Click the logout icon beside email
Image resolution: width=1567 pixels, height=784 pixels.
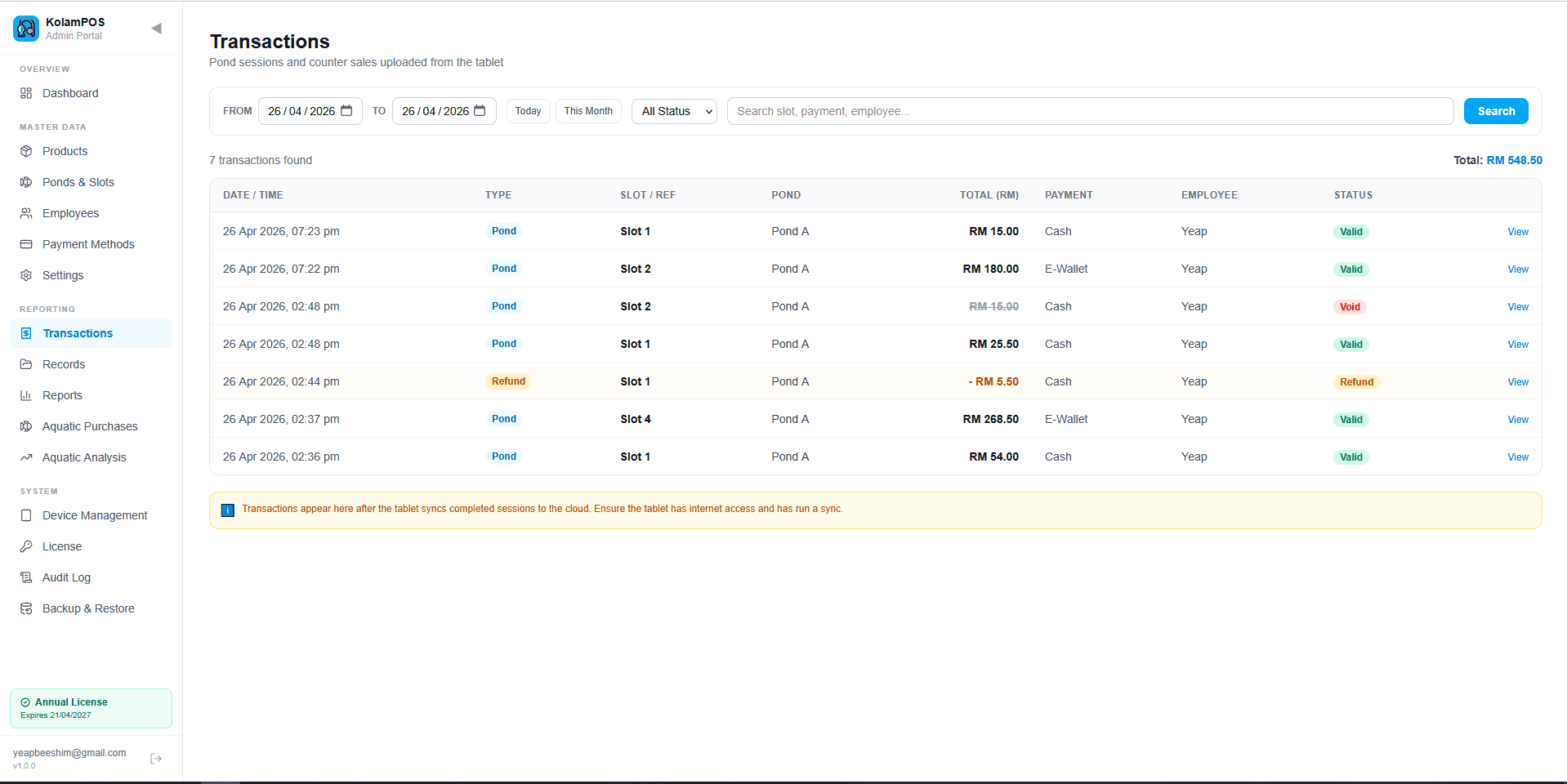click(156, 759)
